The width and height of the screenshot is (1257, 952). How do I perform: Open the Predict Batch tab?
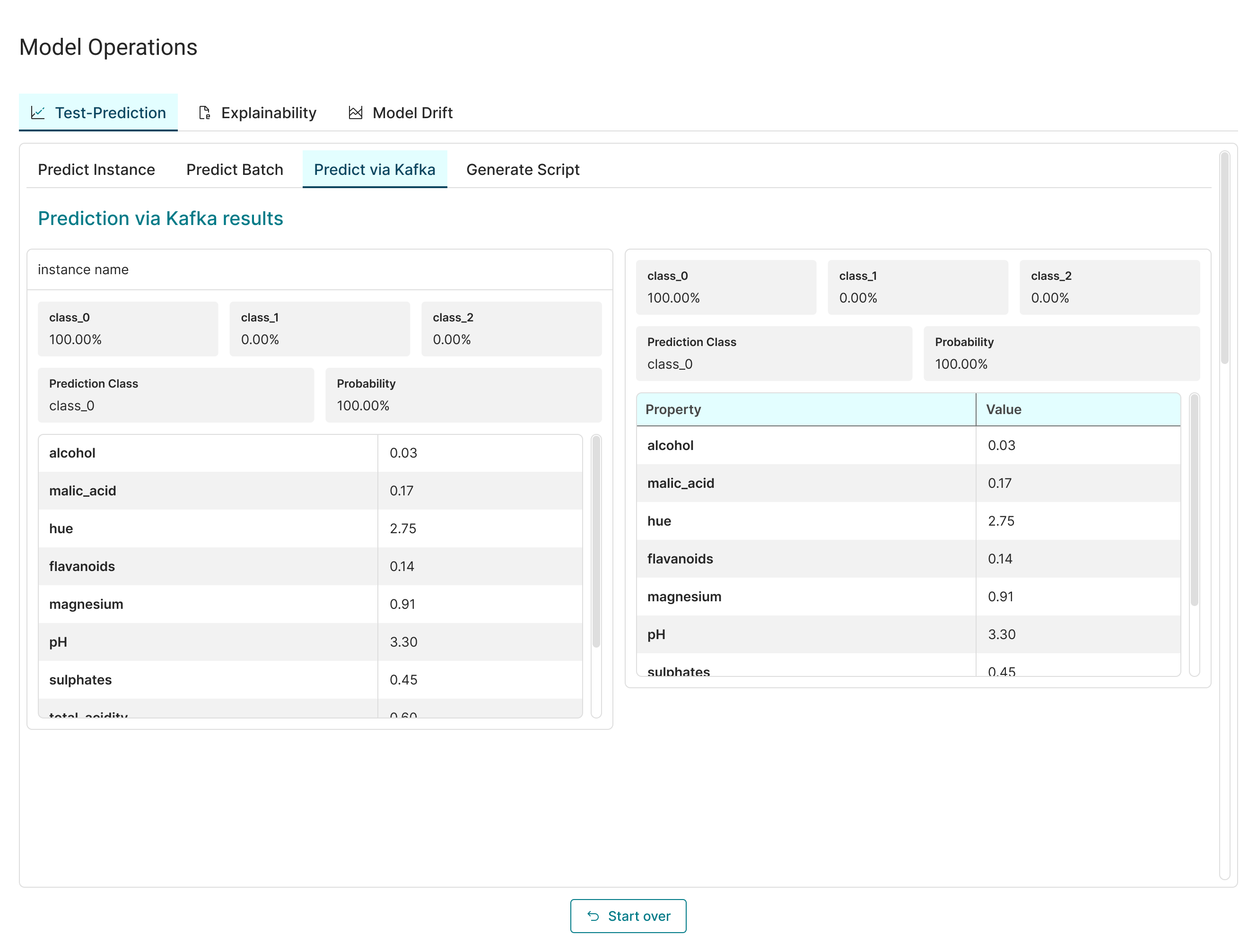pos(234,169)
